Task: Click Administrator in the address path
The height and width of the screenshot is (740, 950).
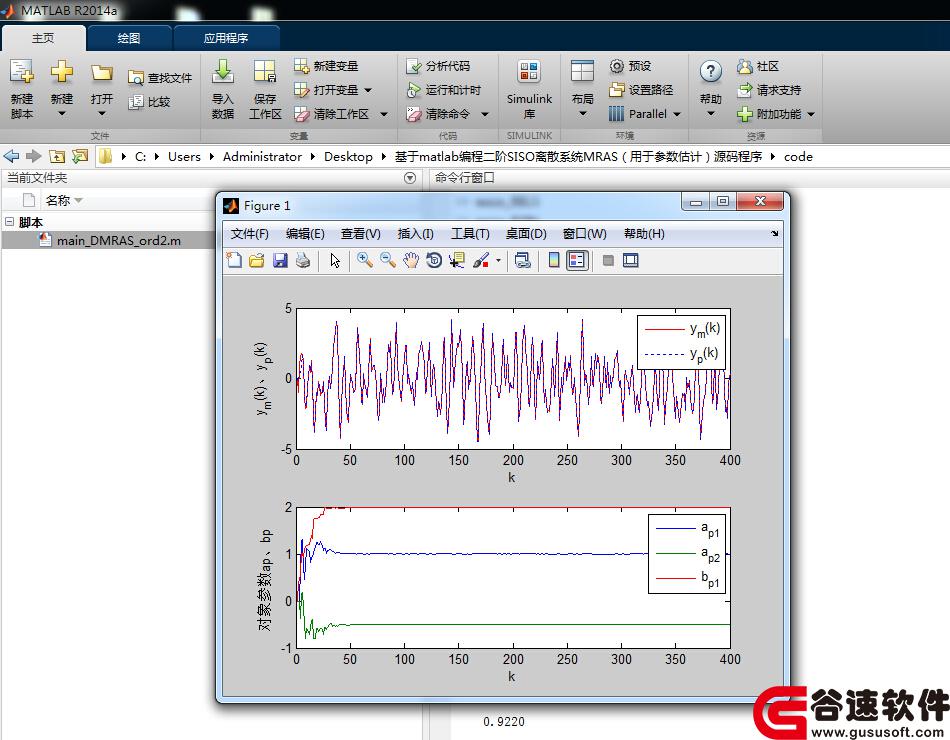Action: [x=262, y=156]
